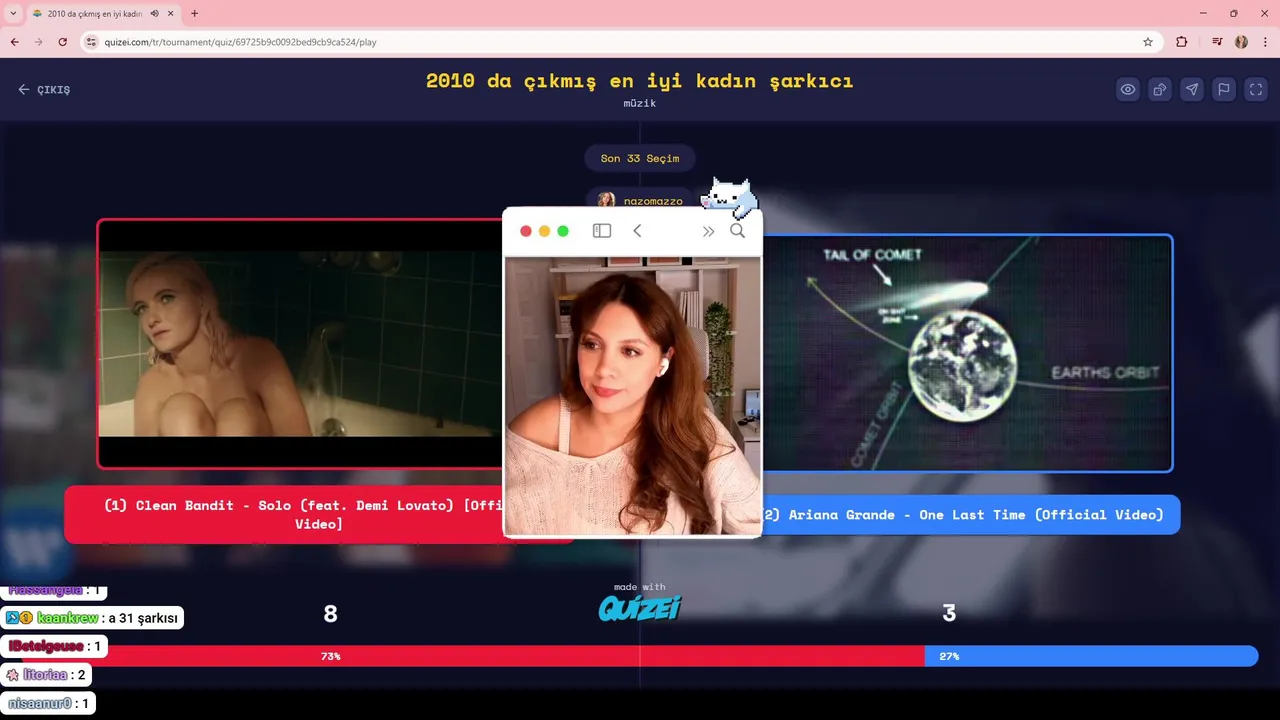1280x720 pixels.
Task: Open the media control music icon
Action: [1217, 42]
